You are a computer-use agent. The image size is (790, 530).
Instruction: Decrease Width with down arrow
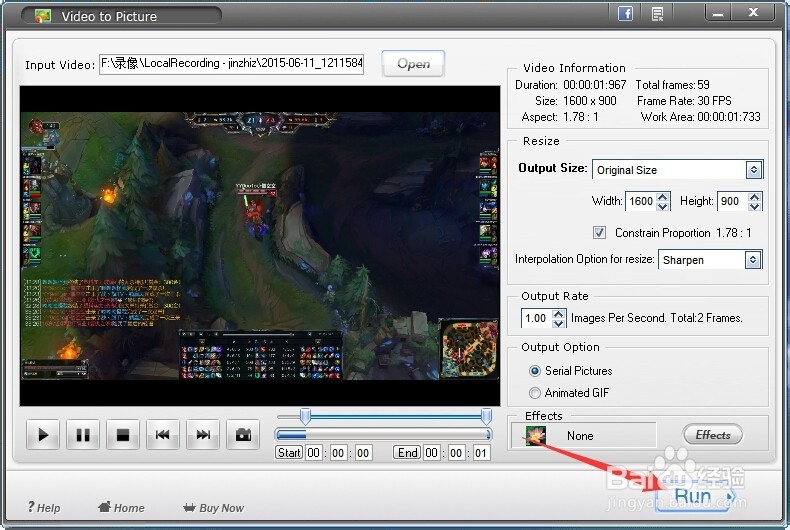tap(663, 206)
